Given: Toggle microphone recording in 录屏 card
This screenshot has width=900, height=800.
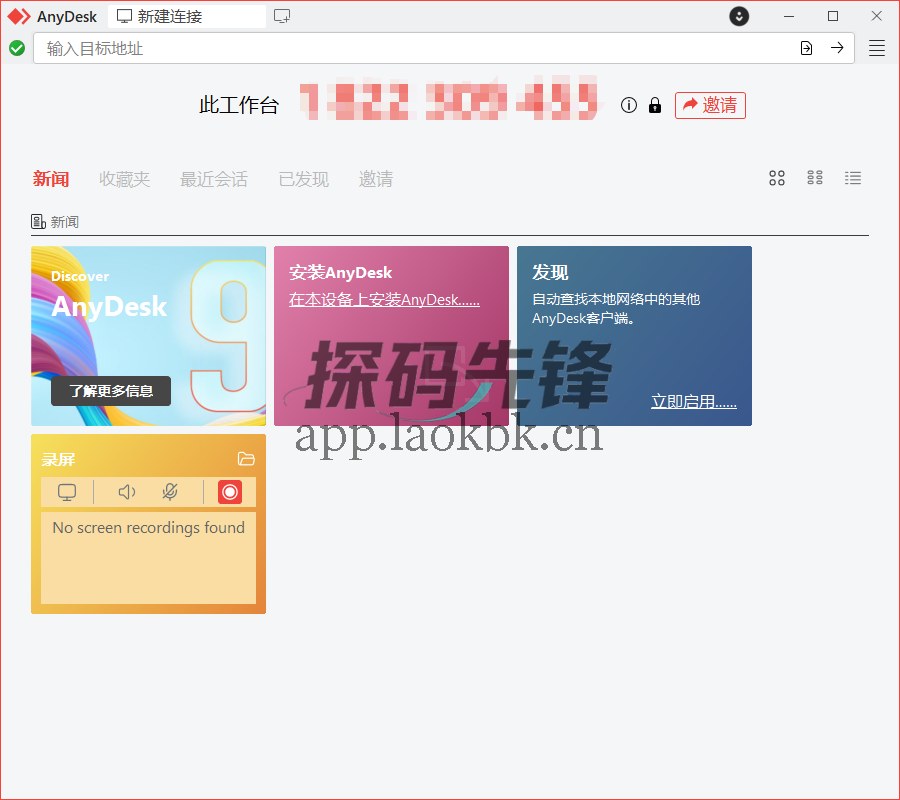Looking at the screenshot, I should [170, 492].
